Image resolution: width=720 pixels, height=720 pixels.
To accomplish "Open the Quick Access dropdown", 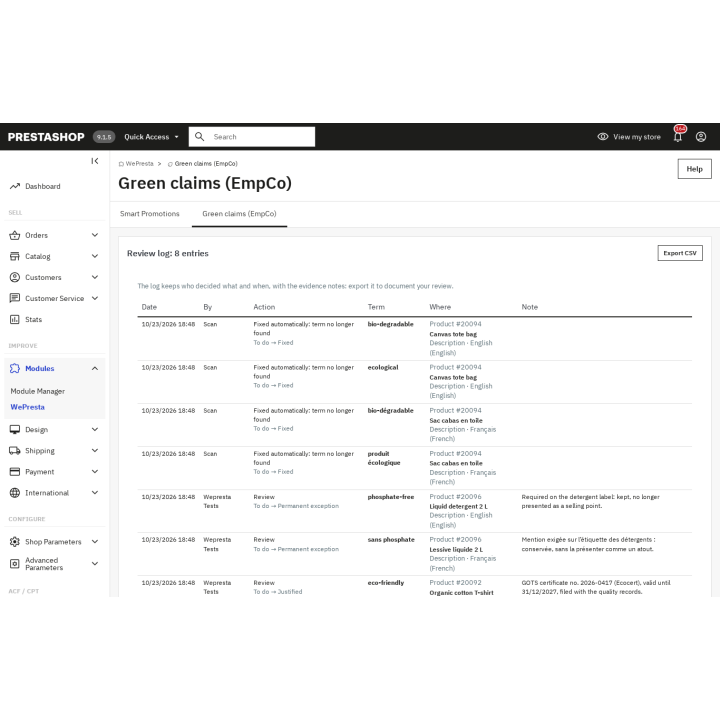I will [151, 137].
